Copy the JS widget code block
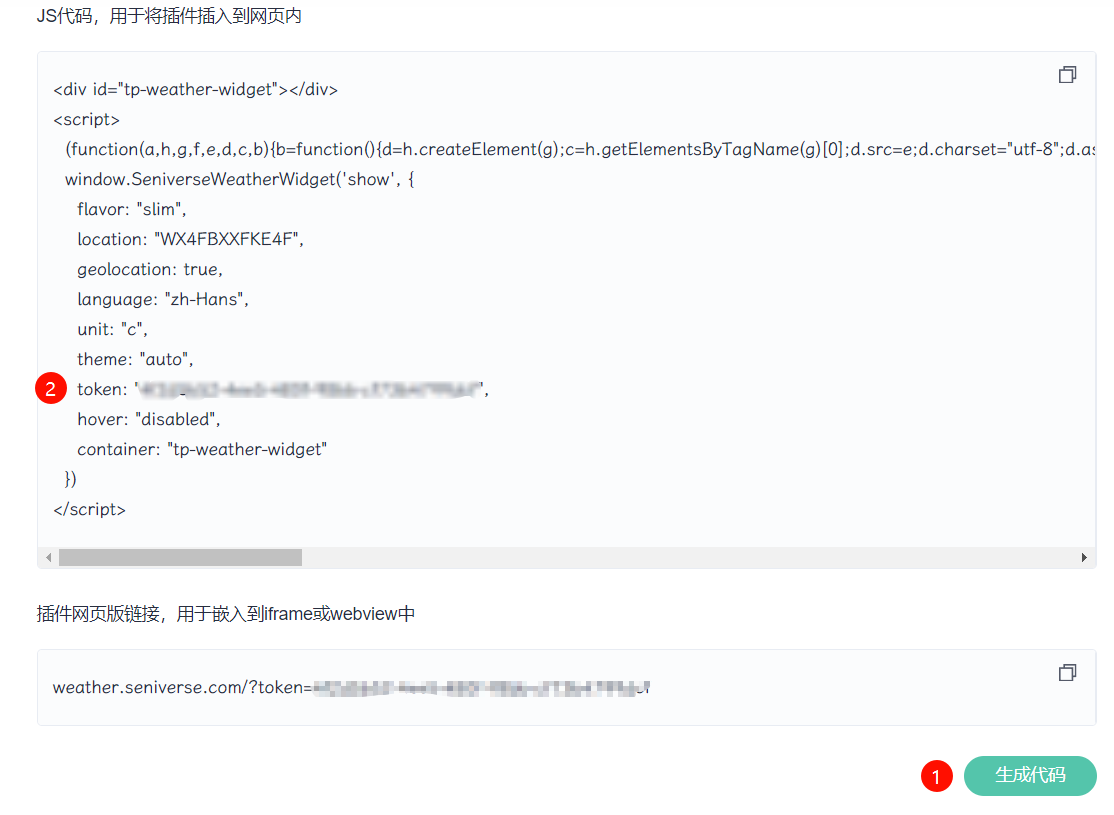This screenshot has height=815, width=1114. point(1067,75)
